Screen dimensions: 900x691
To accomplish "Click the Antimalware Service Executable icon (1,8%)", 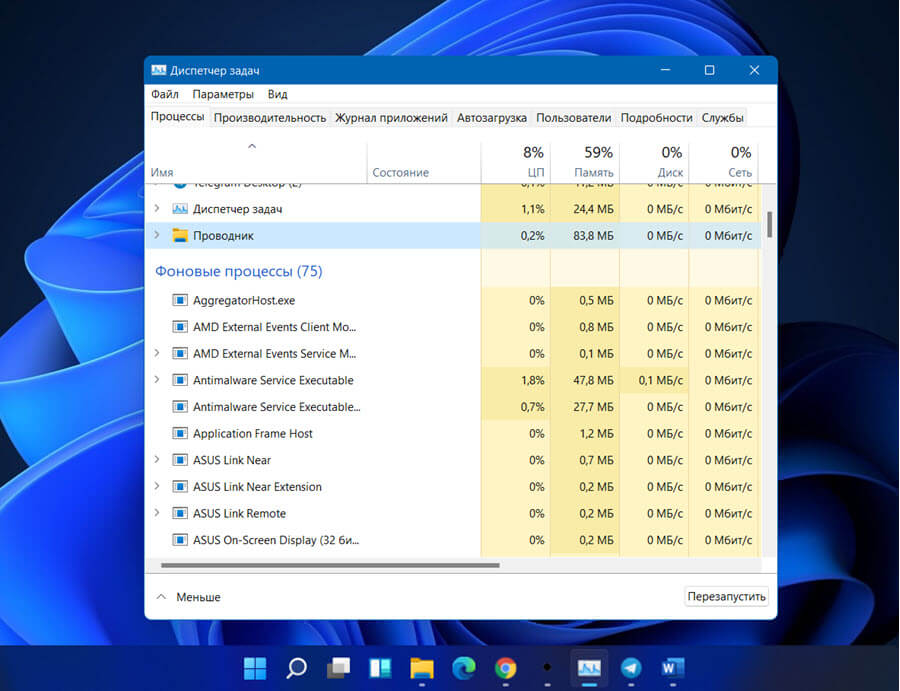I will coord(180,380).
